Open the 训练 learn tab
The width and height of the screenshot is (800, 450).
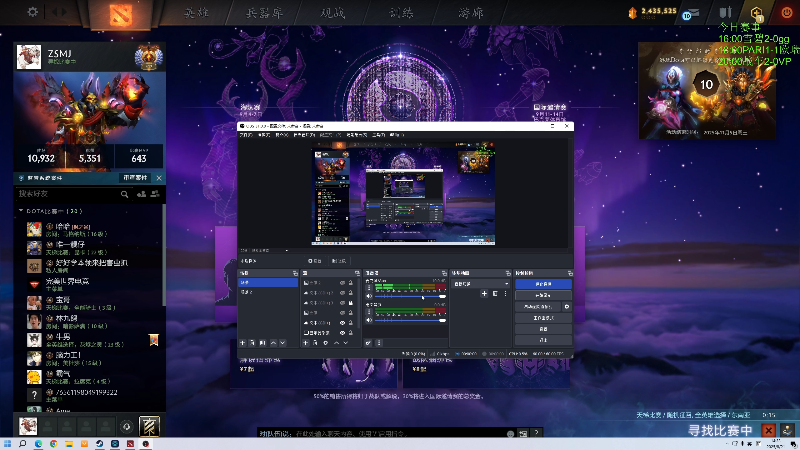[x=401, y=13]
